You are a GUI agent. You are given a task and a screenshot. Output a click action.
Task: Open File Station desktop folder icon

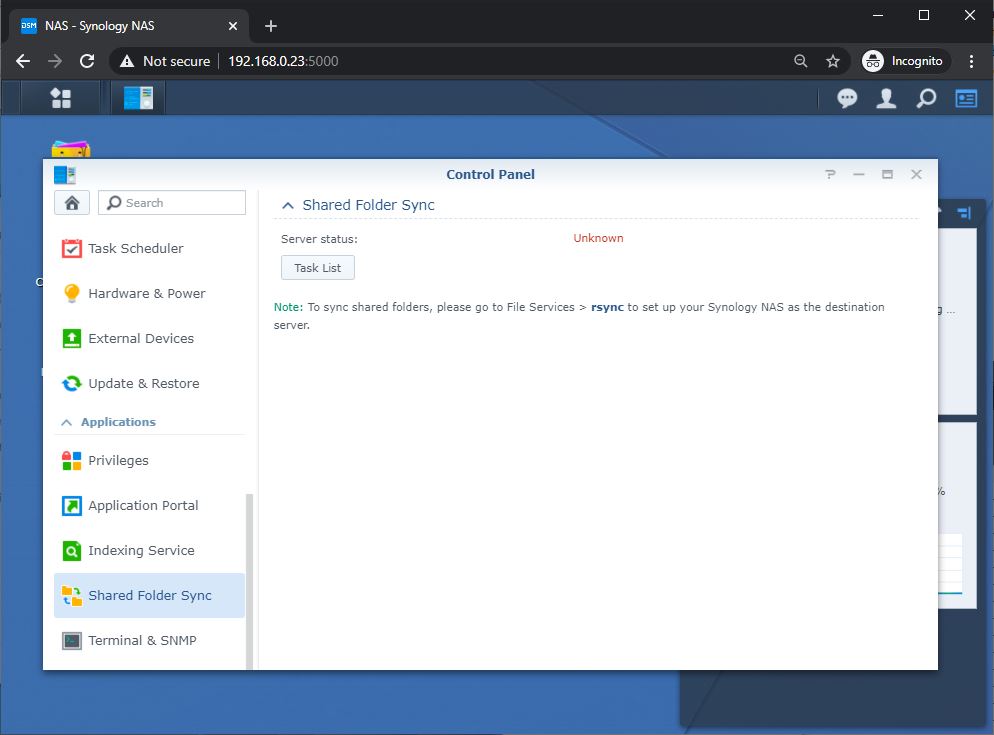[70, 150]
